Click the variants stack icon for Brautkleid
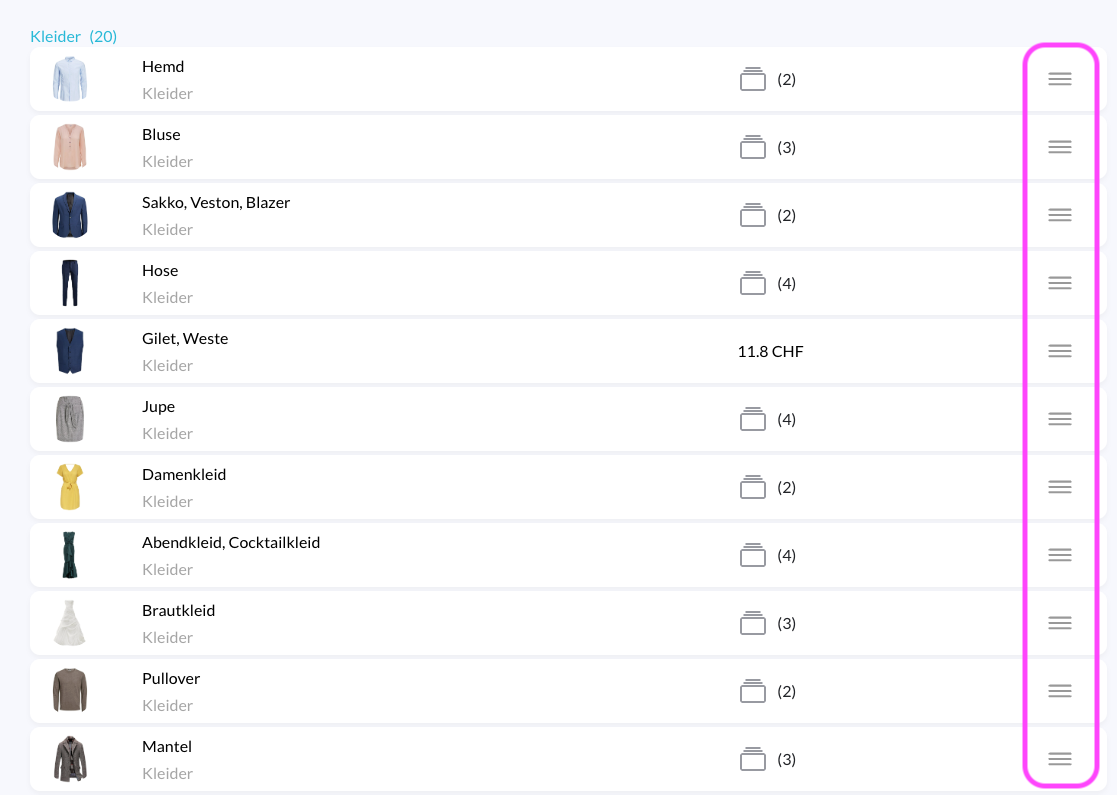1117x795 pixels. pyautogui.click(x=753, y=623)
